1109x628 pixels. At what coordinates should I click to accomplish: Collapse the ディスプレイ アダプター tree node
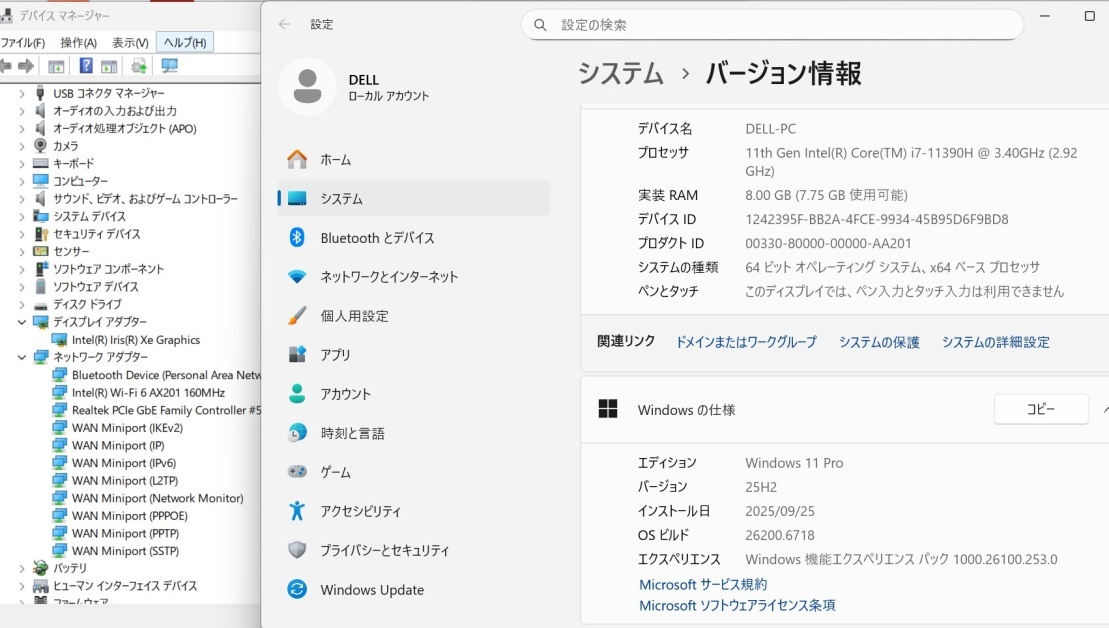(23, 322)
